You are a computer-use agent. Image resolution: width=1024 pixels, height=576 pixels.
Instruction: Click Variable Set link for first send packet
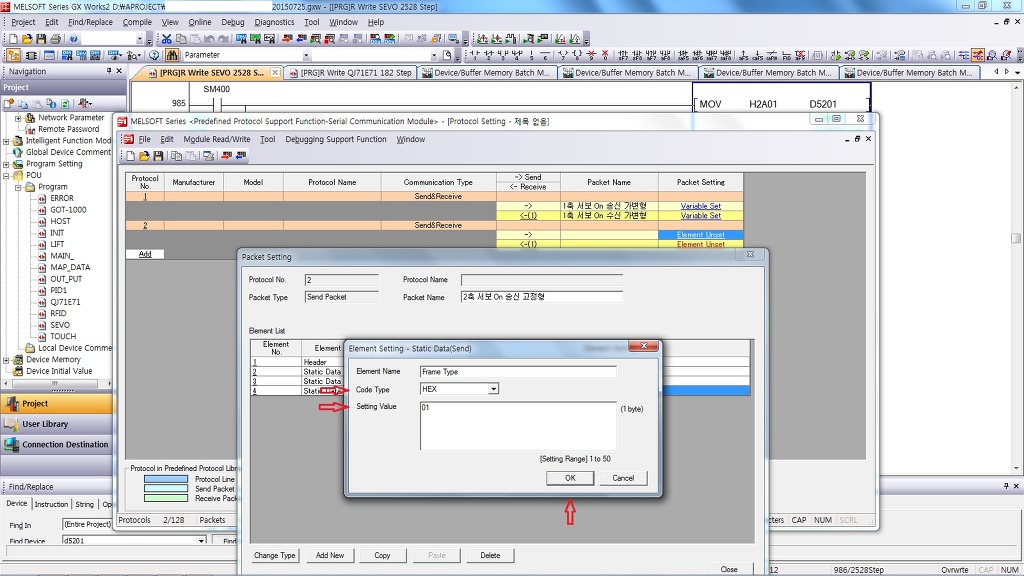(700, 206)
